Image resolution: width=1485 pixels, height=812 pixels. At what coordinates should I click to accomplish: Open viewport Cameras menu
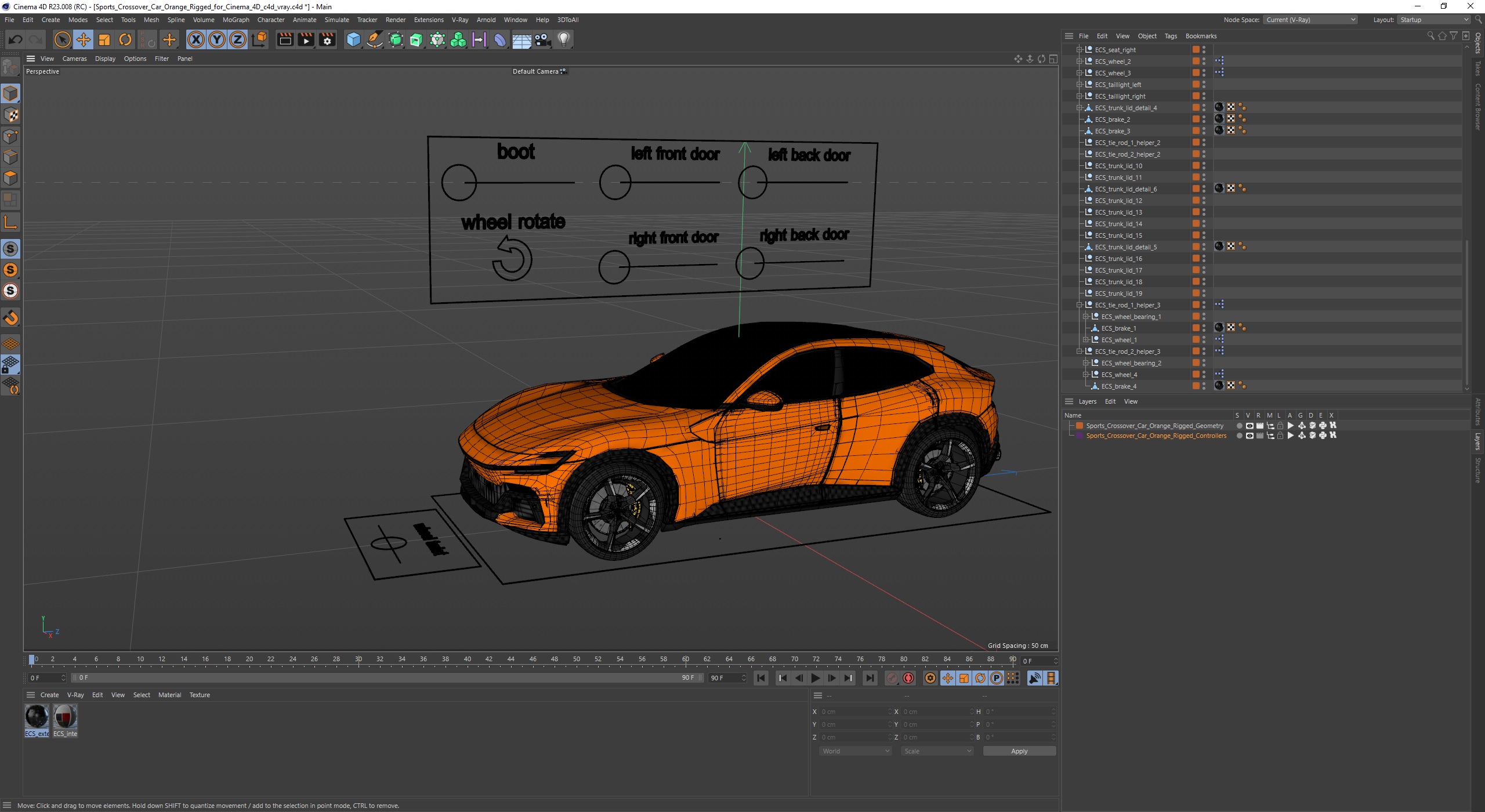click(x=74, y=59)
